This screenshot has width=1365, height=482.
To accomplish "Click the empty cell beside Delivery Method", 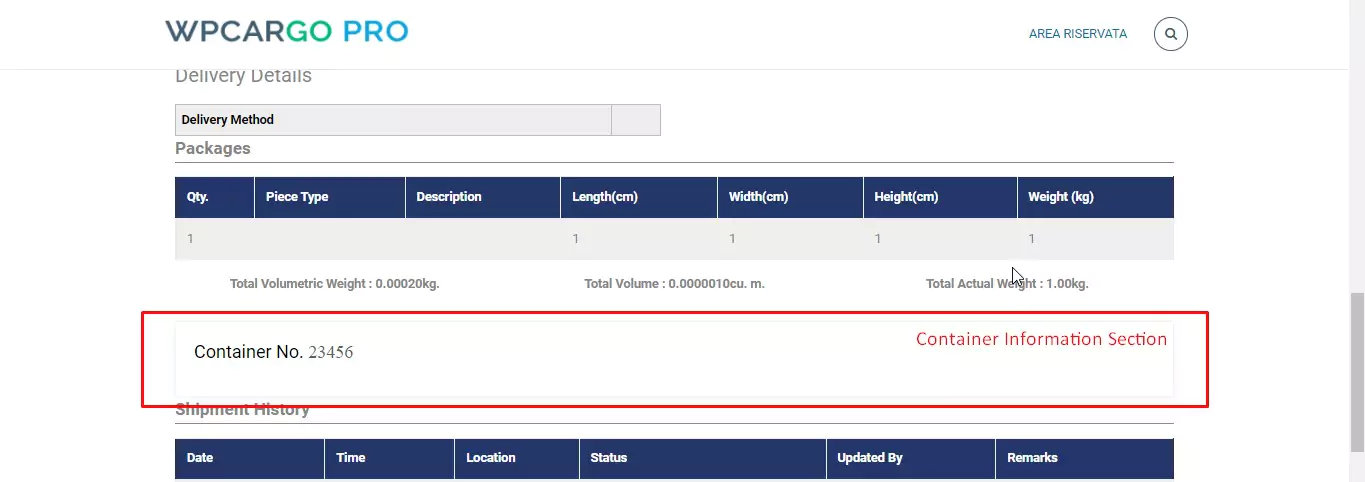I will pyautogui.click(x=635, y=120).
